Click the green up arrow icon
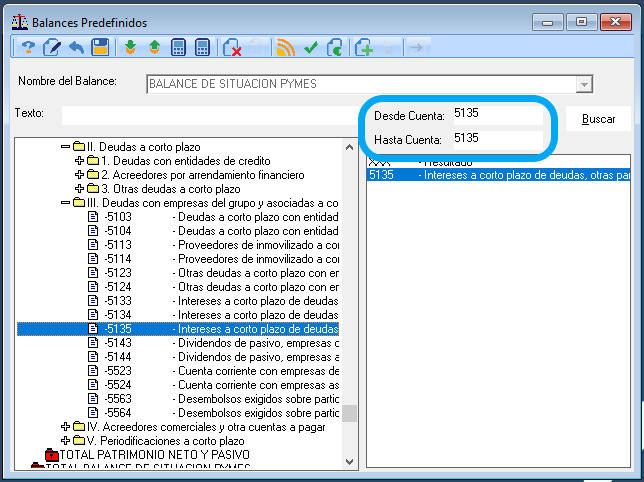The height and width of the screenshot is (482, 644). coord(154,47)
